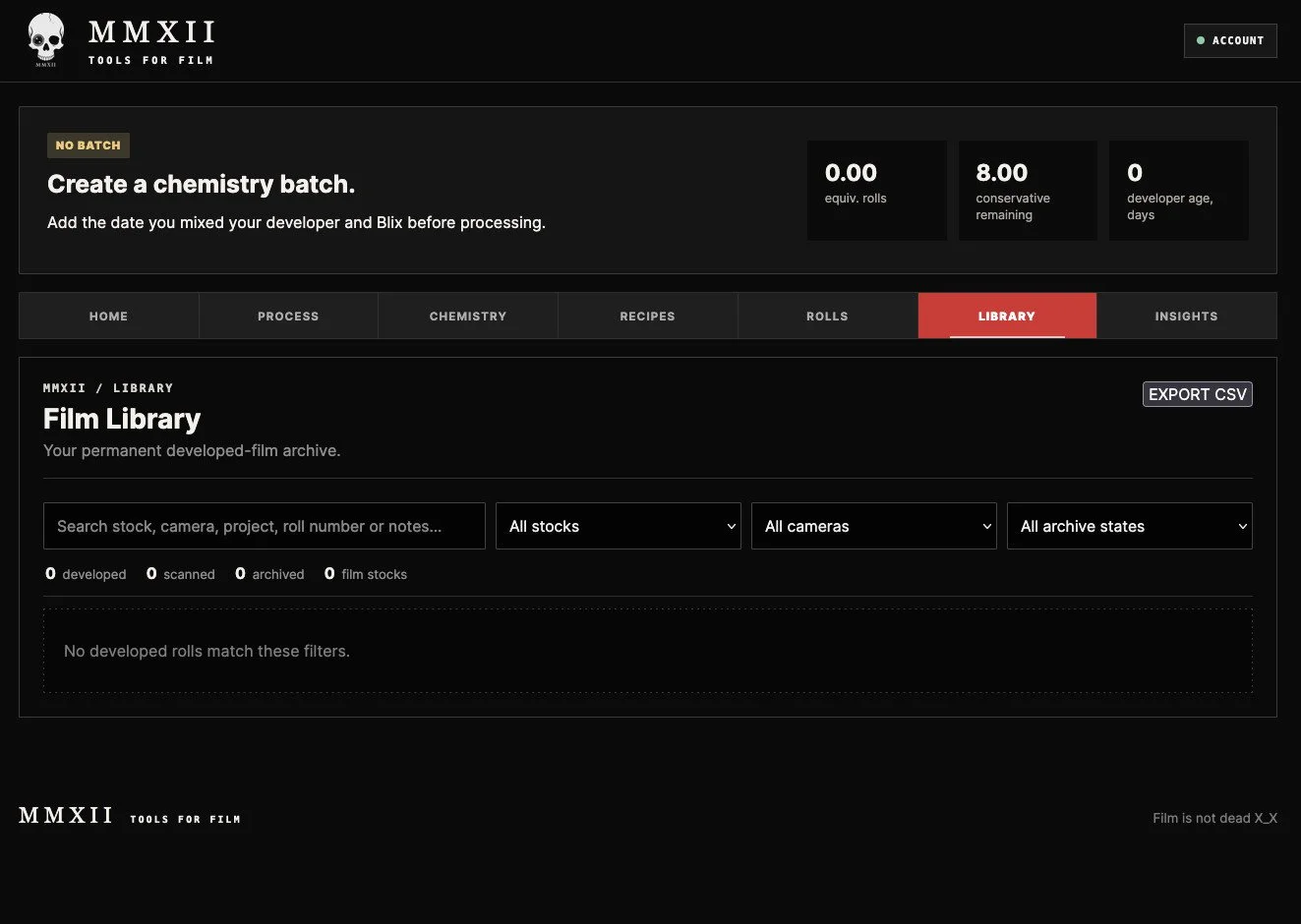1301x924 pixels.
Task: Click the 'Film Library' heading
Action: click(x=122, y=419)
